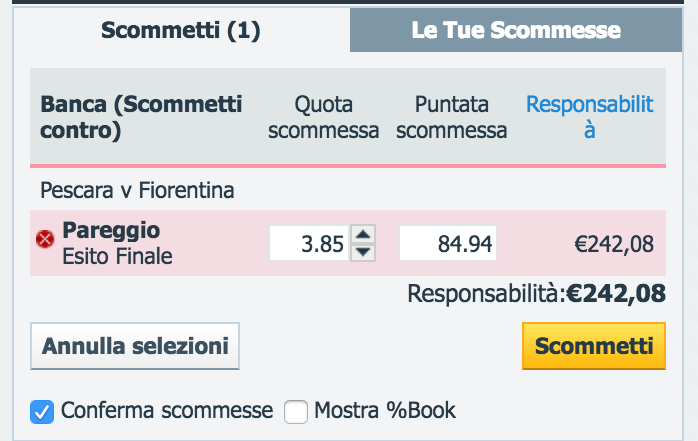Click the Annulla selezioni button

click(135, 346)
